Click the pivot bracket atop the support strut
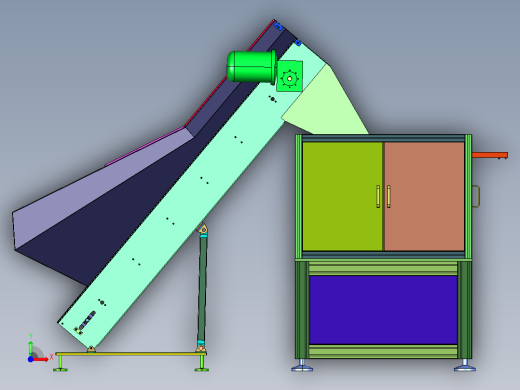The width and height of the screenshot is (520, 390). pyautogui.click(x=203, y=229)
